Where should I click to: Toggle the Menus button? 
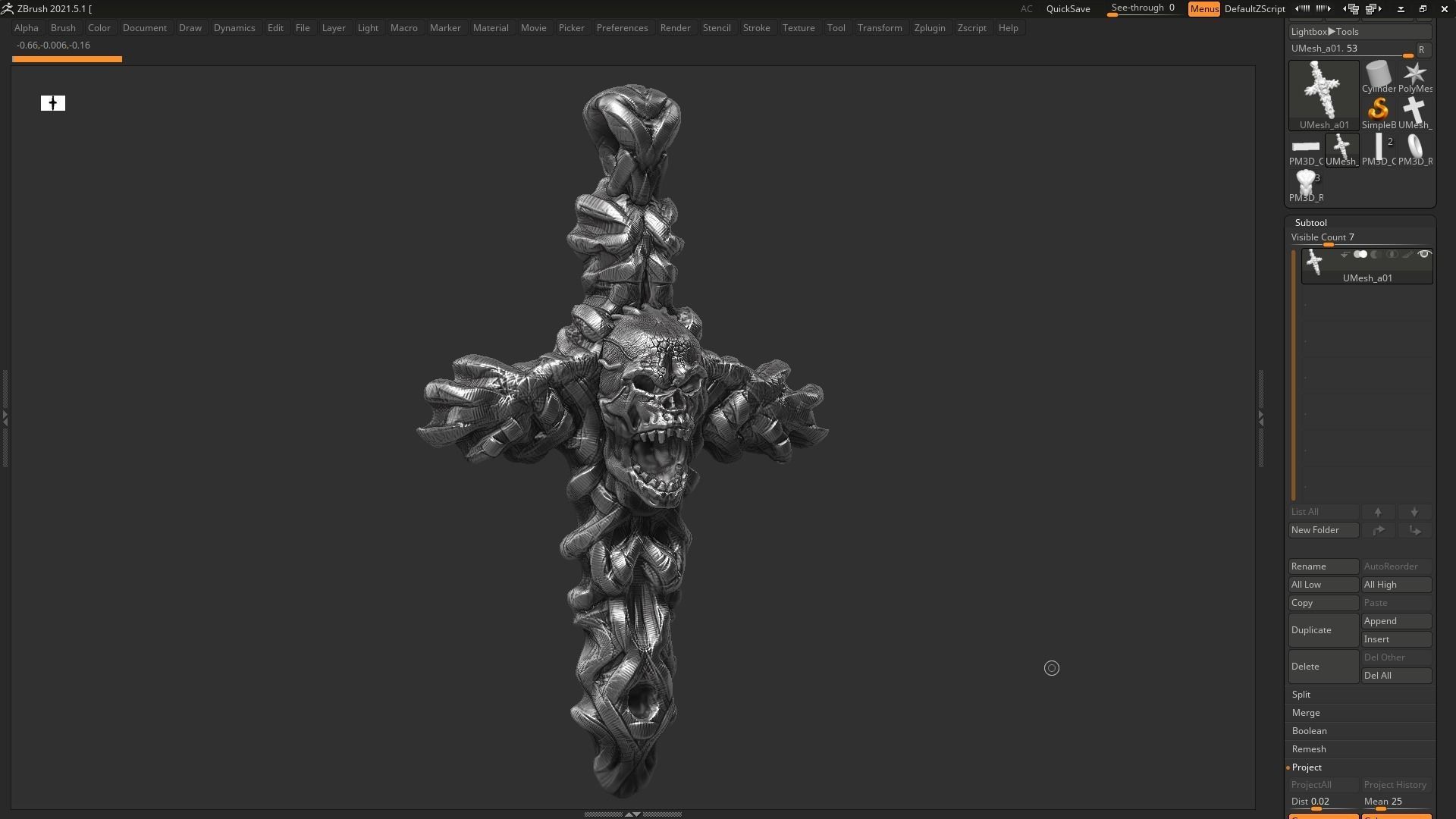pos(1203,9)
